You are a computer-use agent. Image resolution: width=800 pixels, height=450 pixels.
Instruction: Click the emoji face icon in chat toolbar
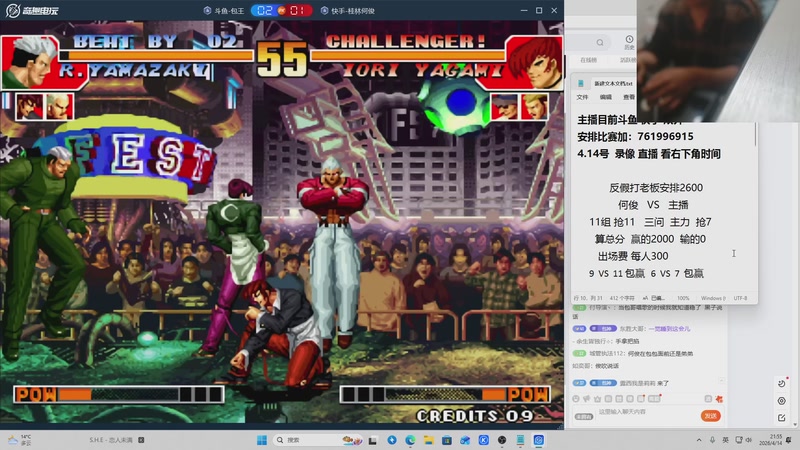pos(576,399)
